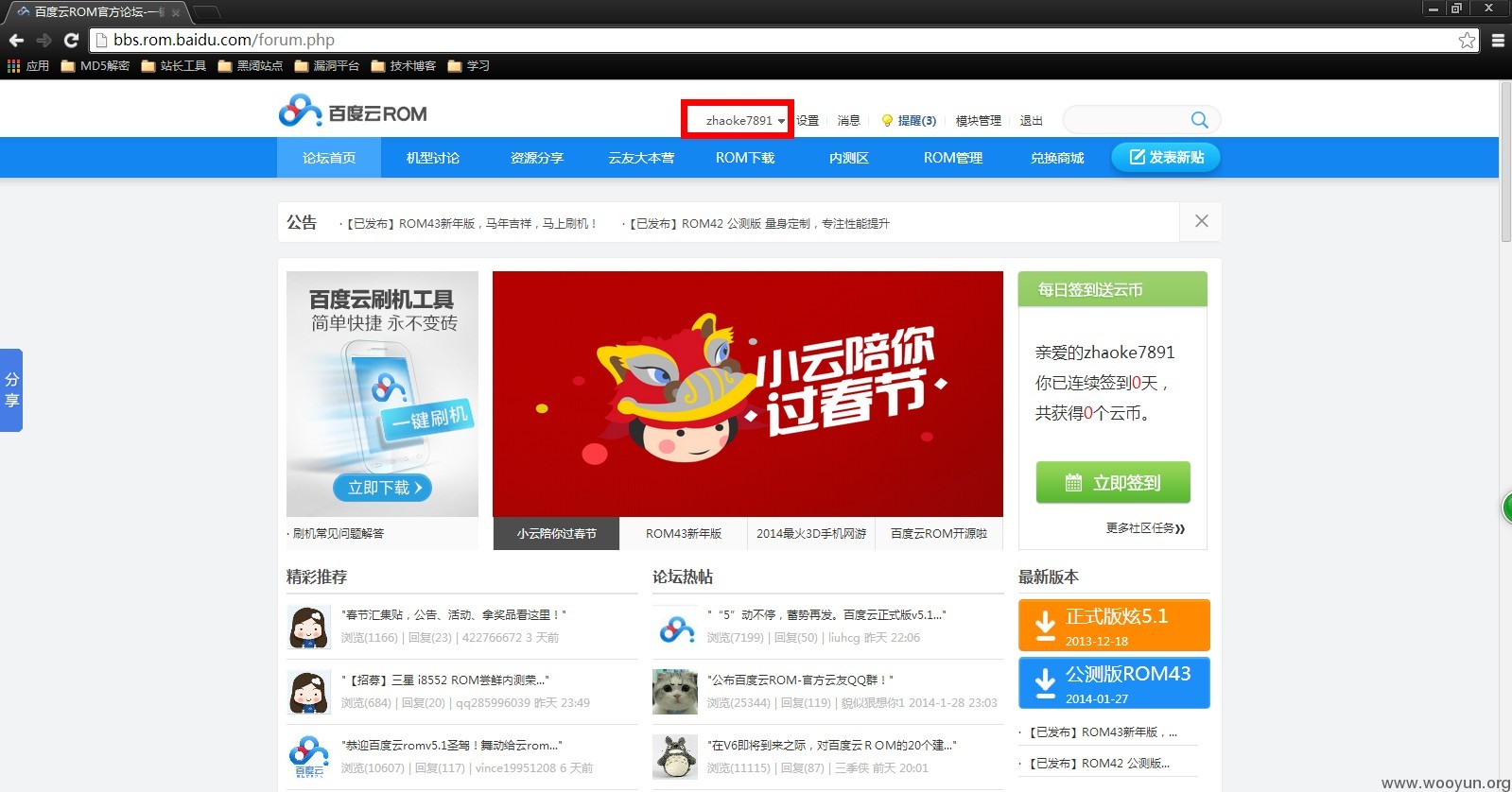Open the 消息 link
Screen dimensions: 1512x792
click(x=849, y=121)
